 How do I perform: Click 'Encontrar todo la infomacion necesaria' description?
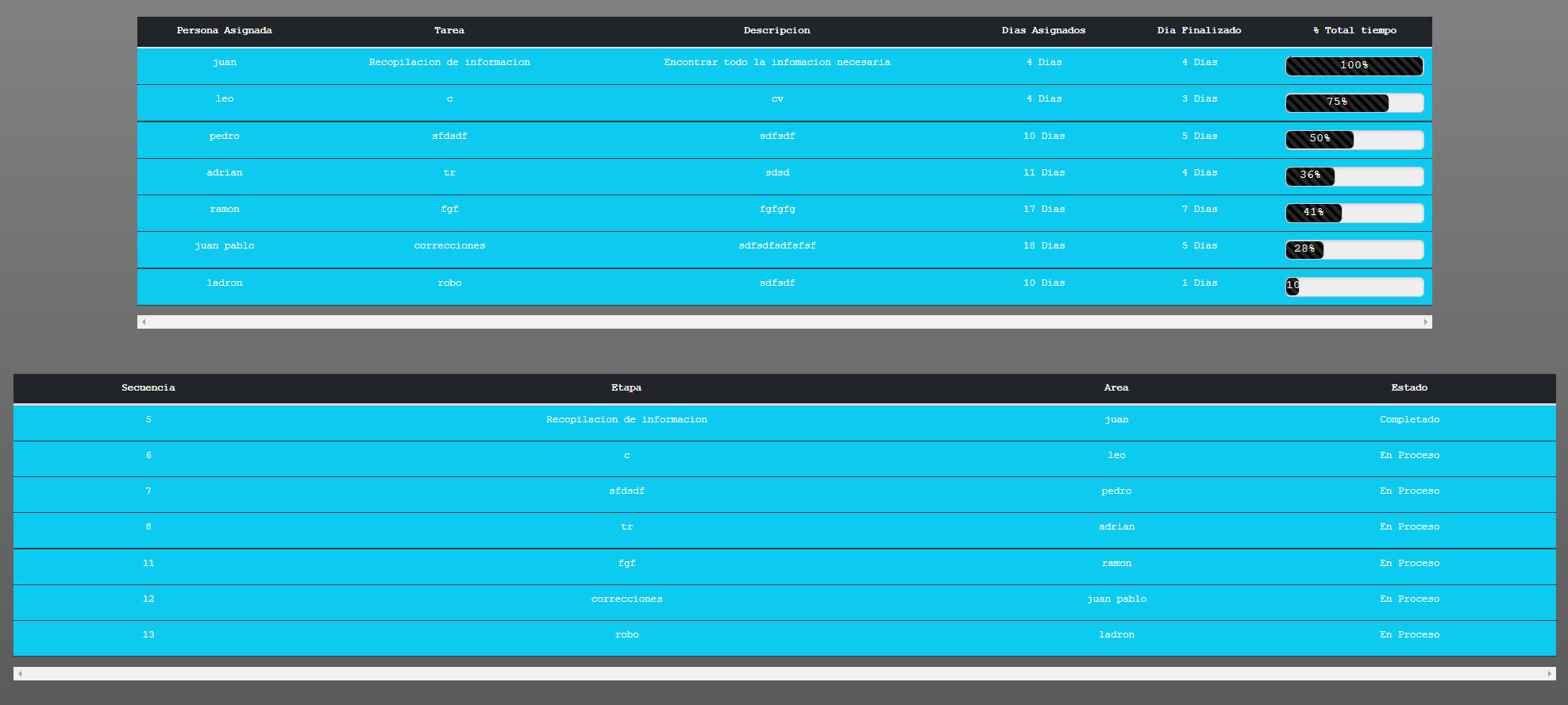pos(777,62)
